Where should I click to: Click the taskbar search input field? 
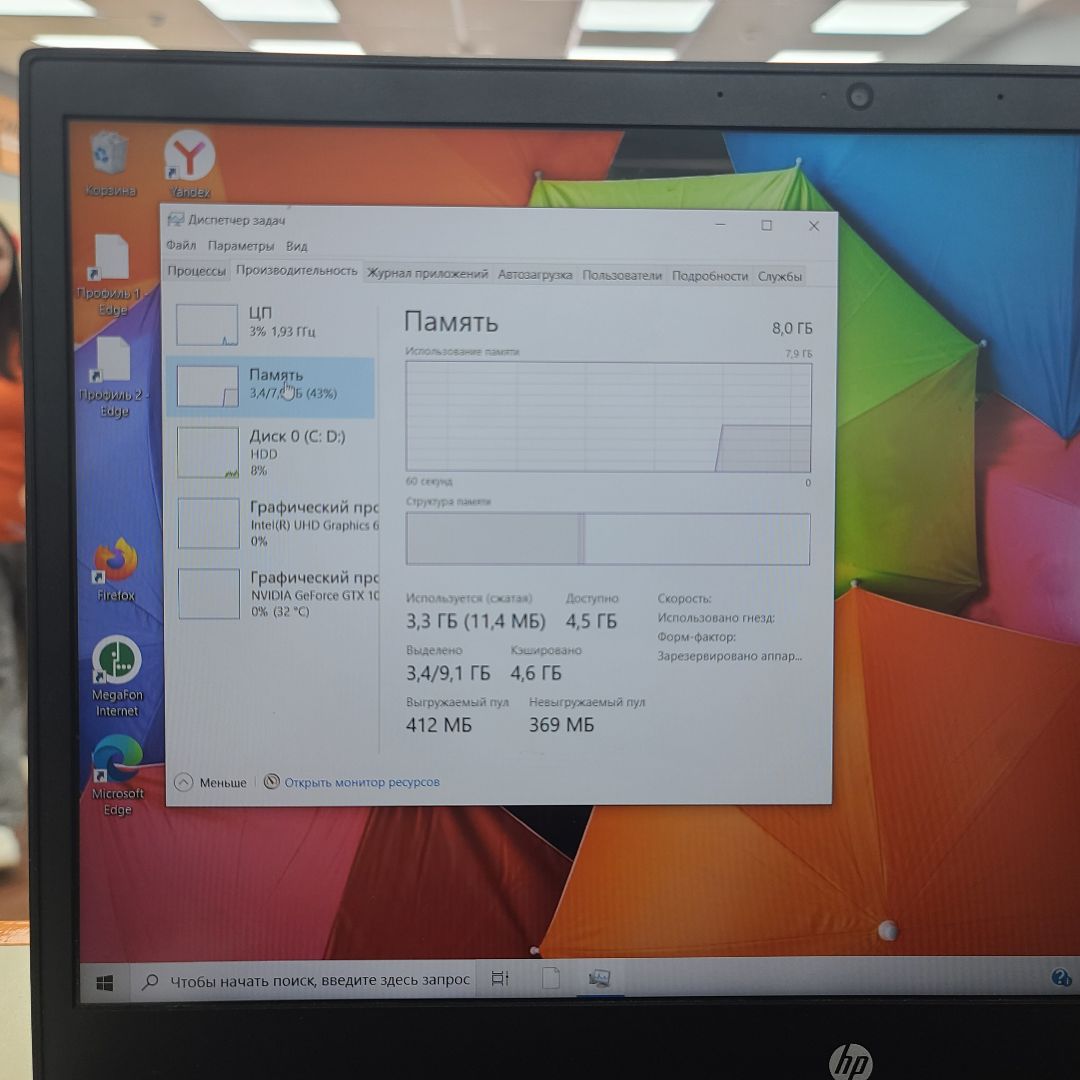(319, 981)
